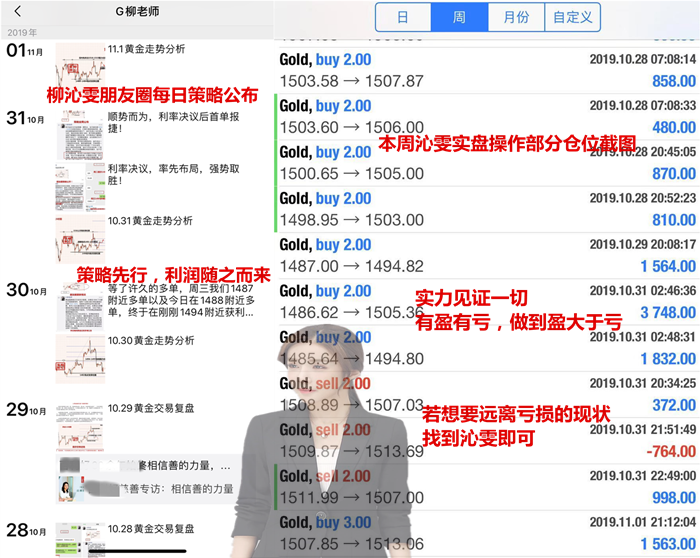Image resolution: width=700 pixels, height=558 pixels.
Task: Open chart thumbnail of 10.30黄金走势分析
Action: coord(80,359)
